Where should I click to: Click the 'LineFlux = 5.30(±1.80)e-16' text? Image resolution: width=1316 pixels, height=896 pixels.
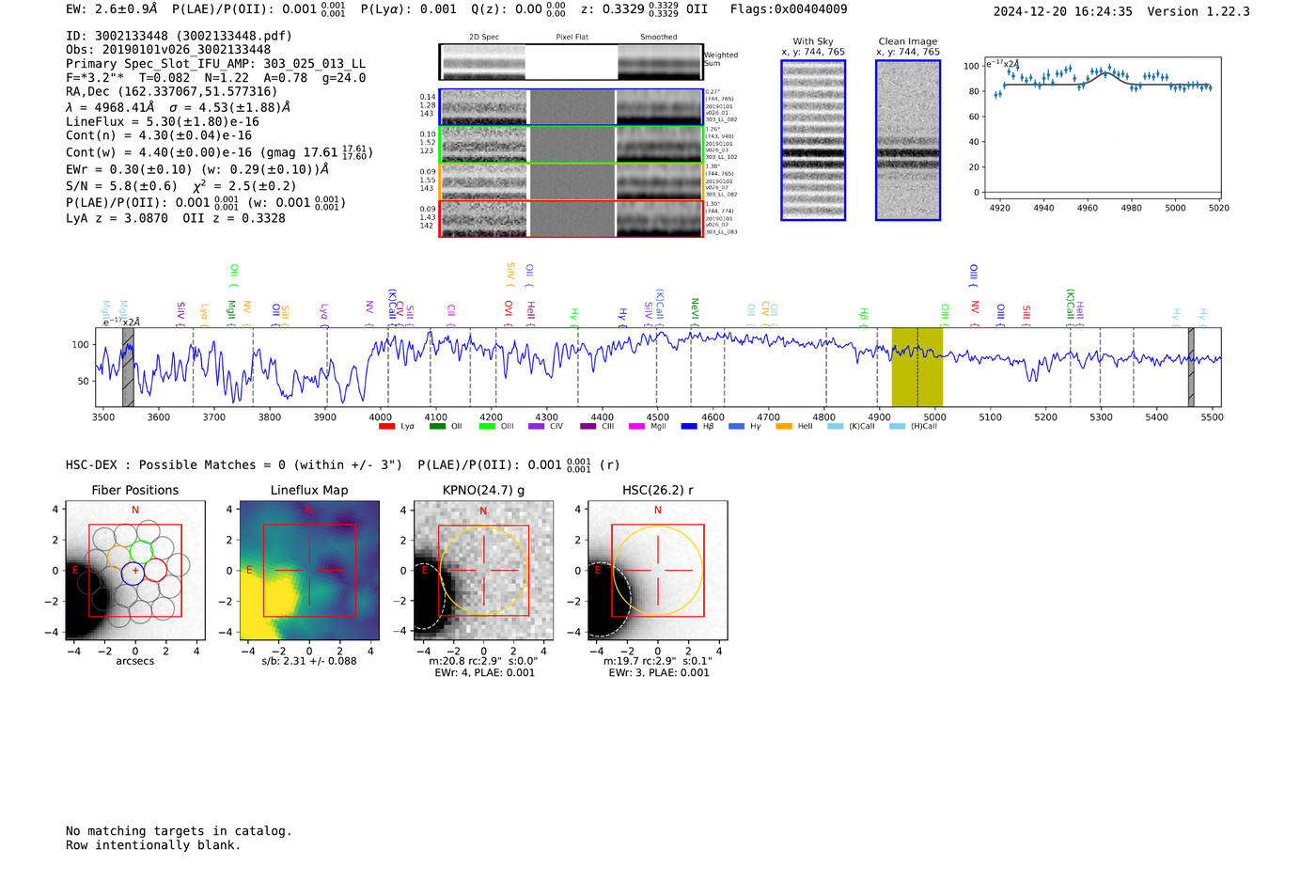point(163,121)
